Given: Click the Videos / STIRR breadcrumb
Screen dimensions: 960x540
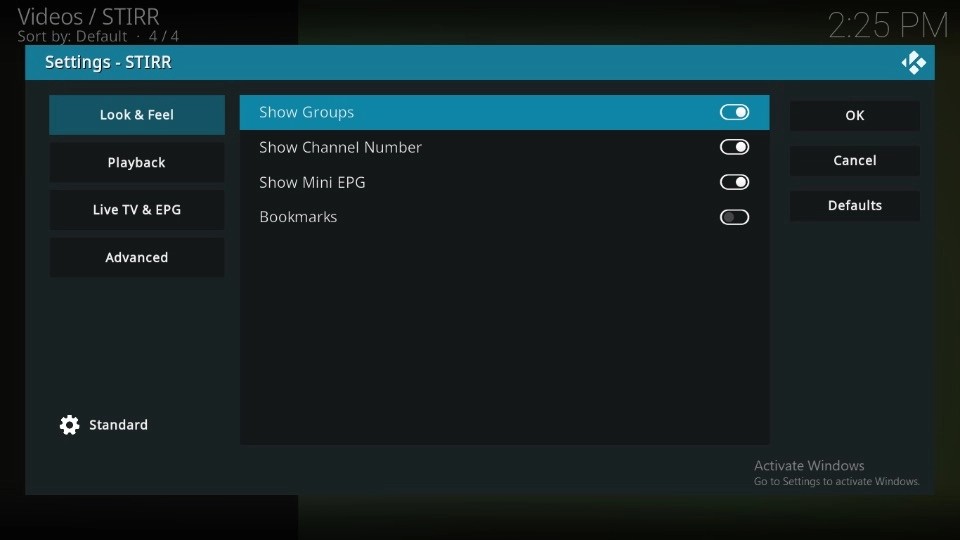Looking at the screenshot, I should point(88,17).
